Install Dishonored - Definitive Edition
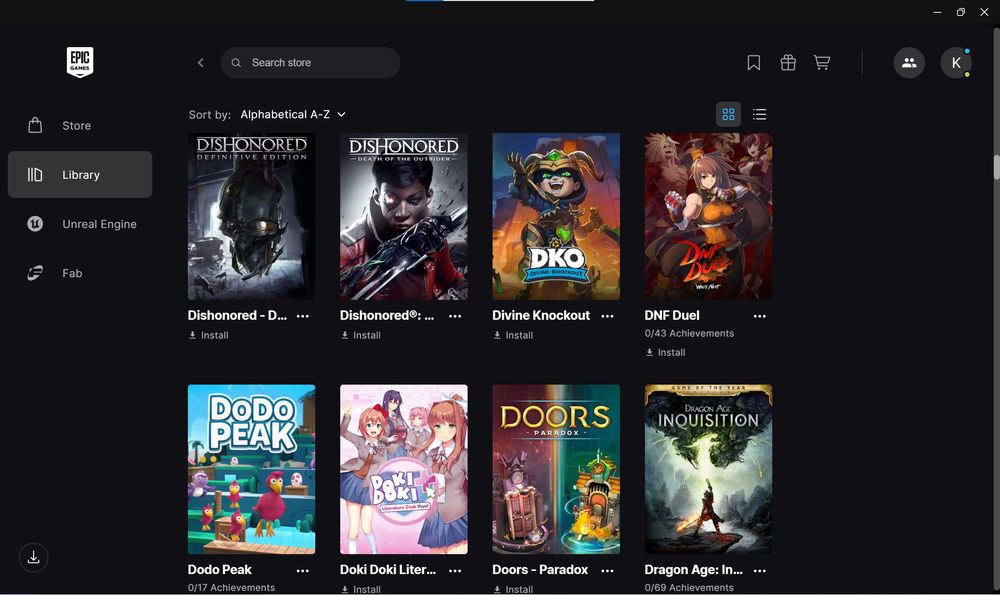Screen dimensions: 1000x595 coord(209,335)
